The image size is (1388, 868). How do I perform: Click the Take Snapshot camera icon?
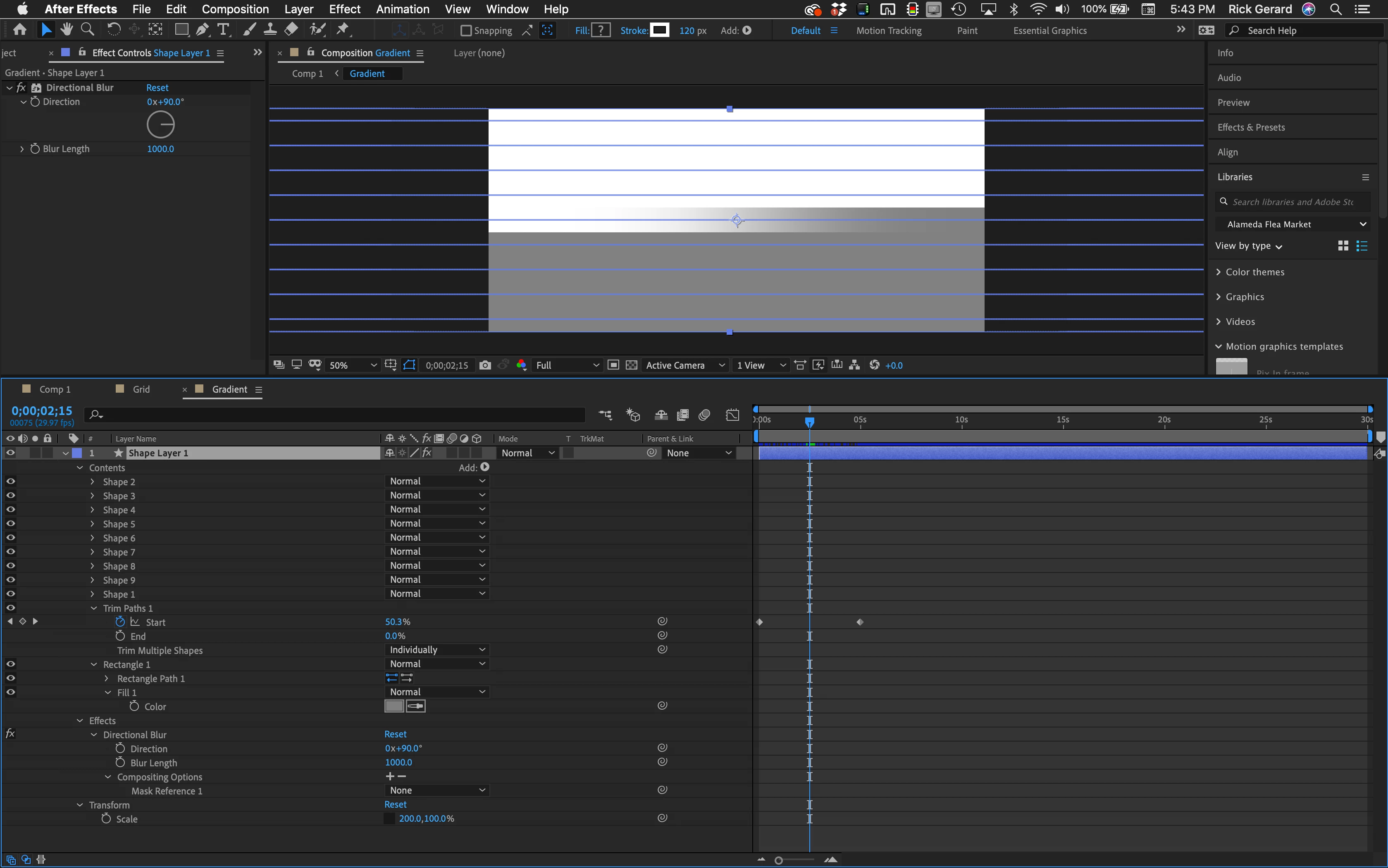tap(485, 365)
